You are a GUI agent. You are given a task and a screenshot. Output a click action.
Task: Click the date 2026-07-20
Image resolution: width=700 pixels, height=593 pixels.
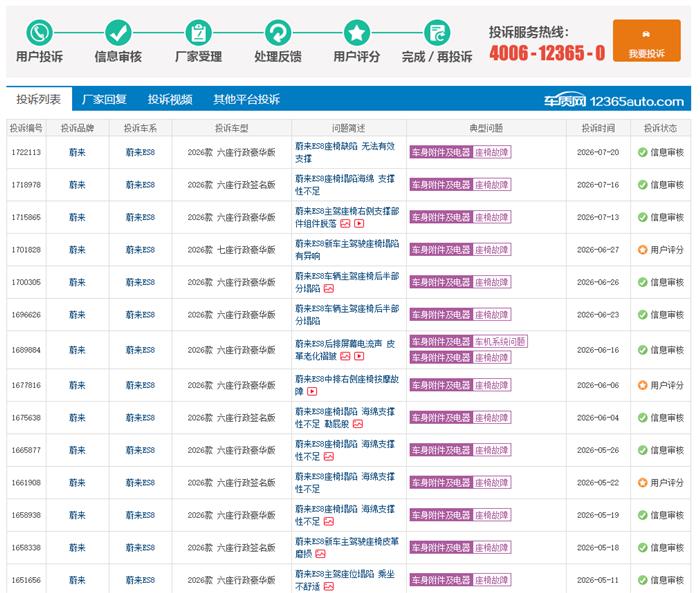tap(598, 152)
